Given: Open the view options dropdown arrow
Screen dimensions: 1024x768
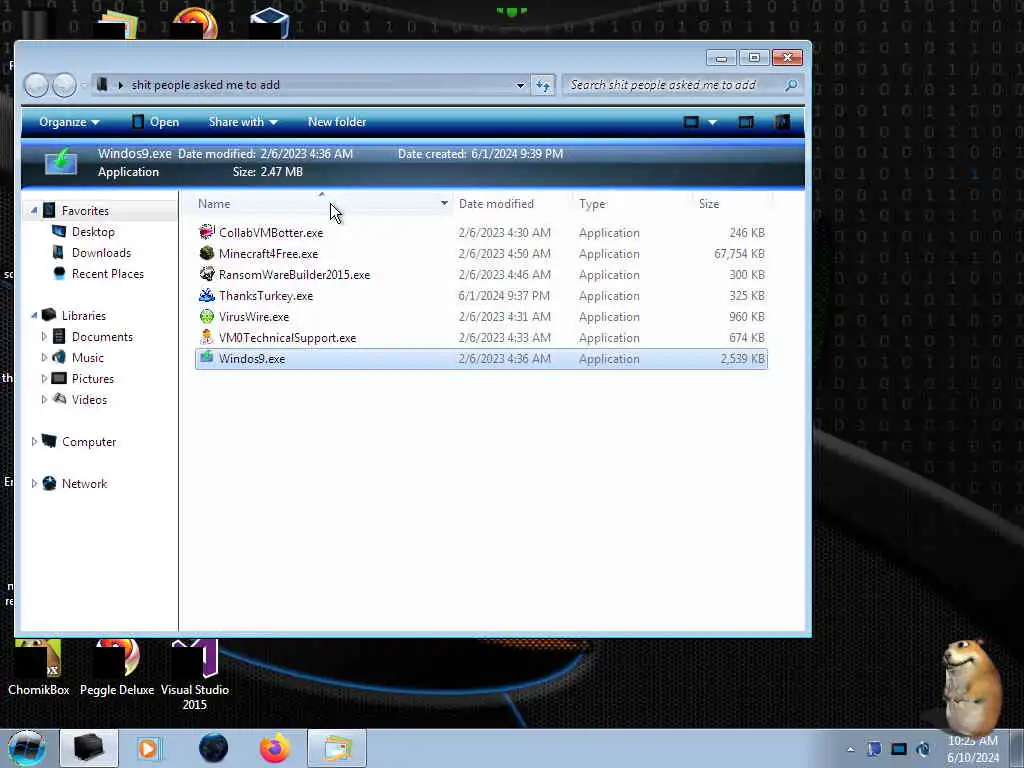Looking at the screenshot, I should point(712,122).
